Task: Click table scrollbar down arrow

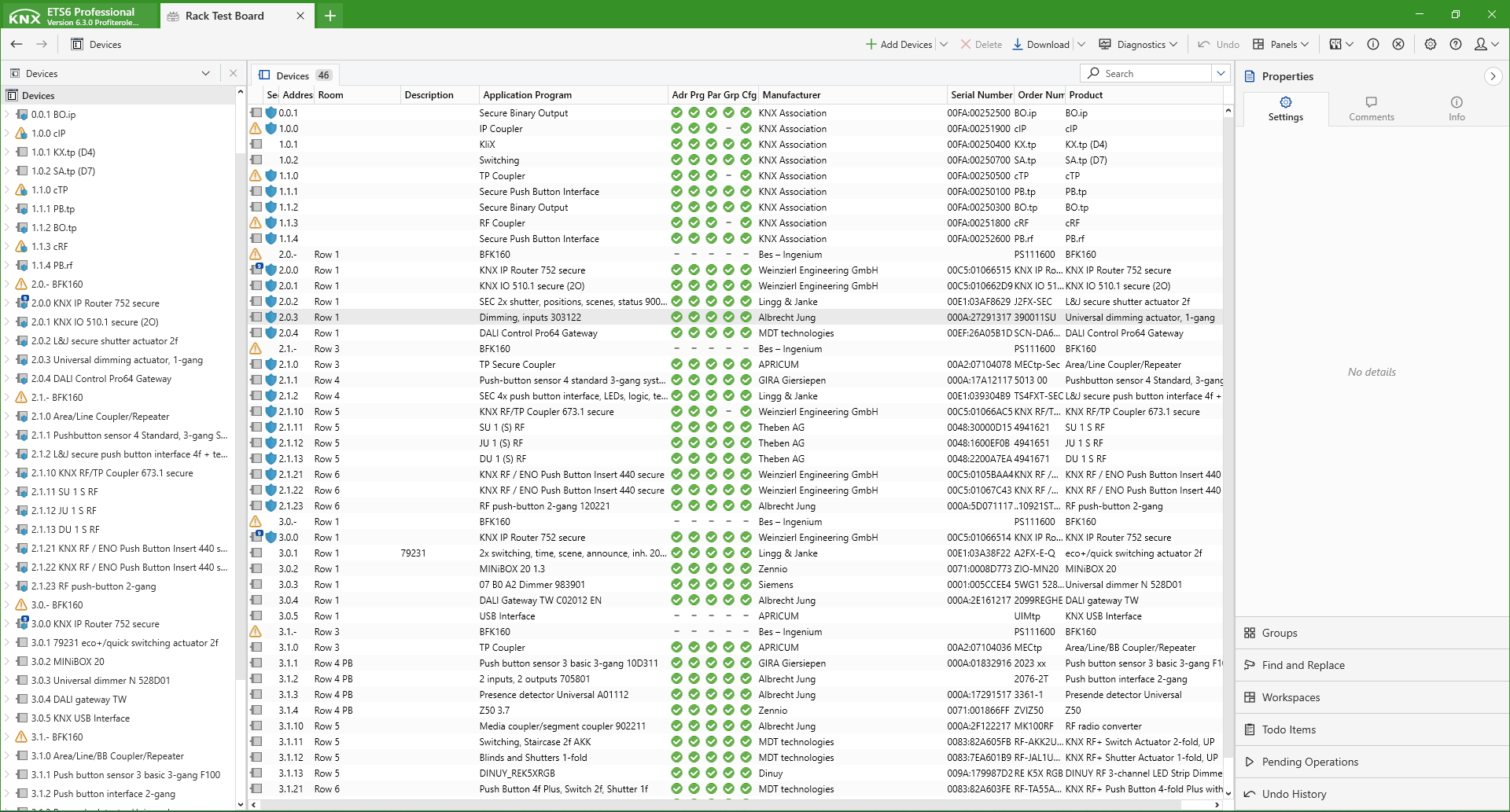Action: pos(1228,792)
